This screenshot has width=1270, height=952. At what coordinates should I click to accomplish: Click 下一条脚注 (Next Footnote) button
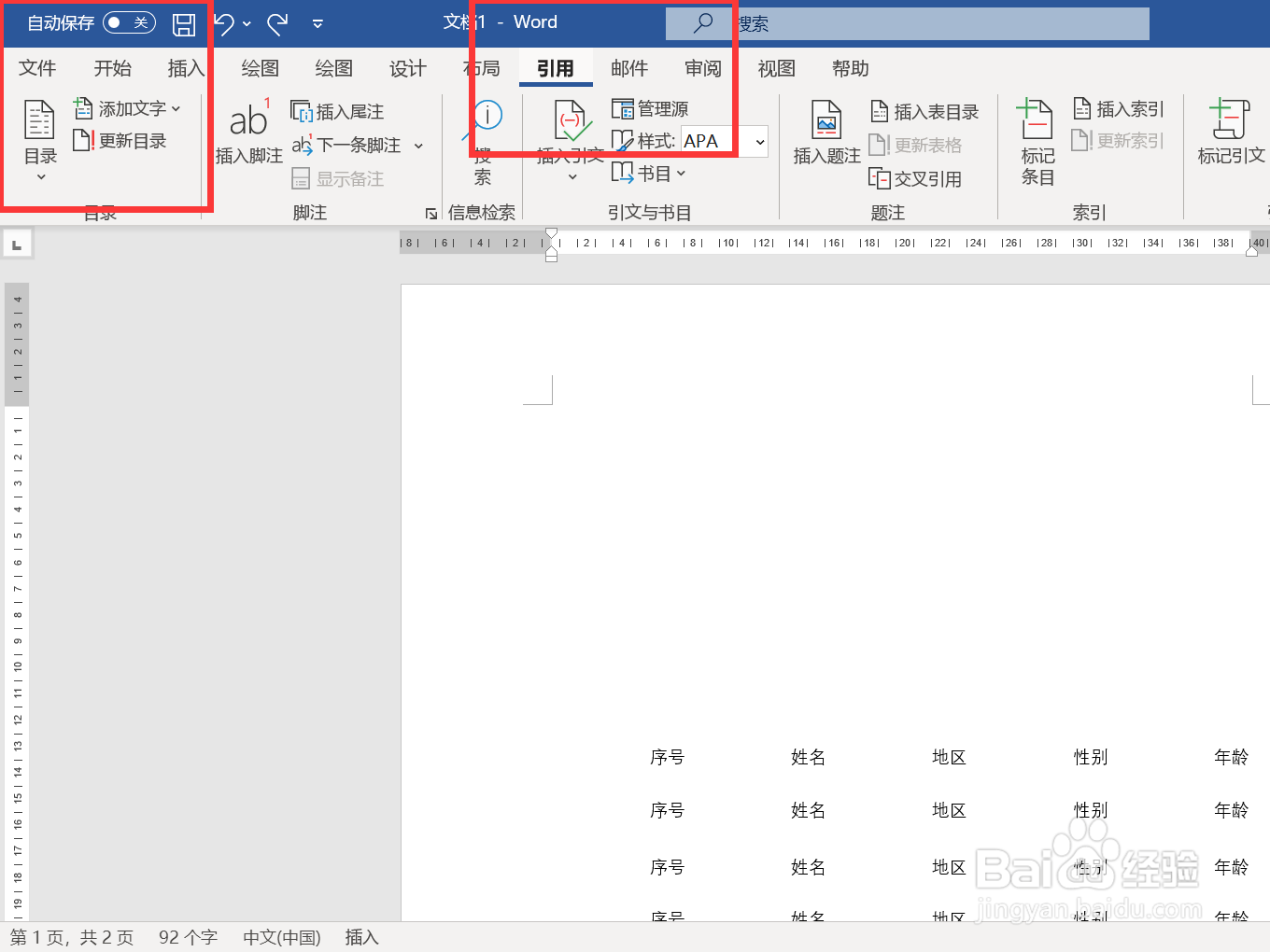click(x=347, y=145)
